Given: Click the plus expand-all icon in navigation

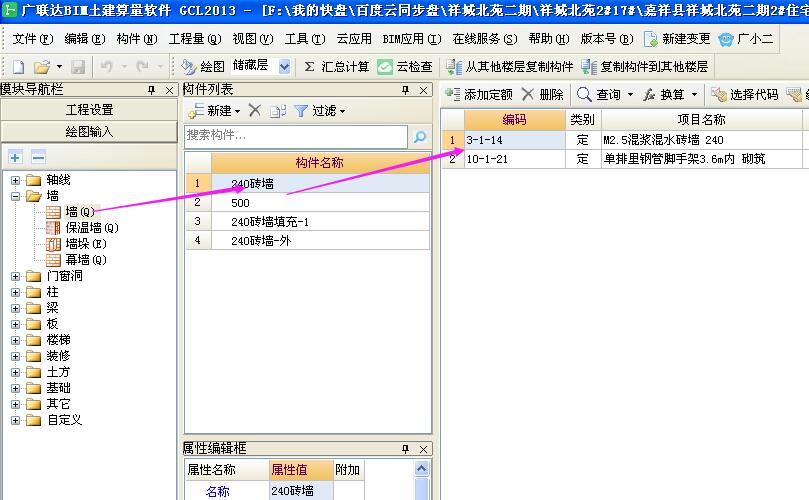Looking at the screenshot, I should click(15, 157).
